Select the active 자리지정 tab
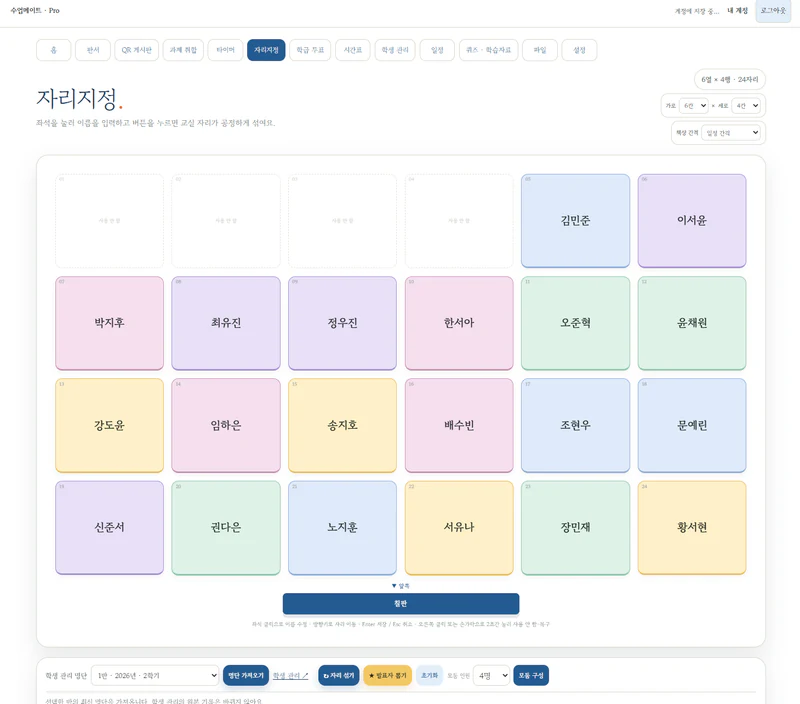This screenshot has height=704, width=800. pos(266,50)
